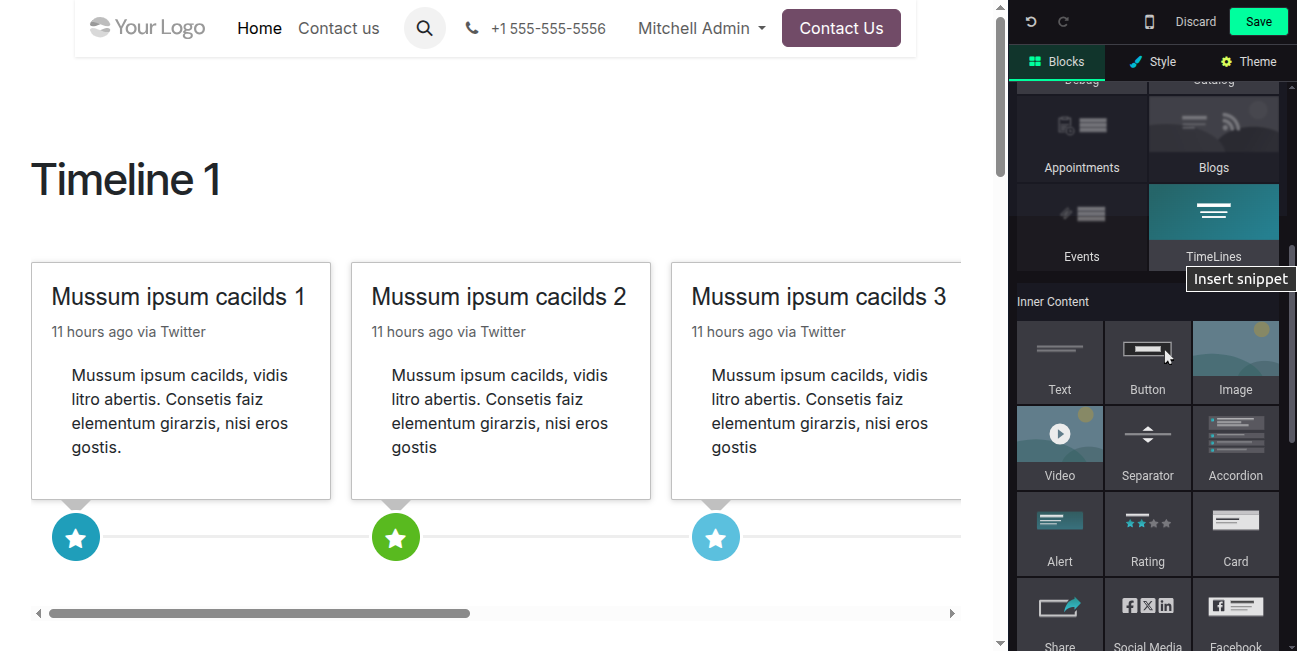Click the Save button

[1259, 22]
